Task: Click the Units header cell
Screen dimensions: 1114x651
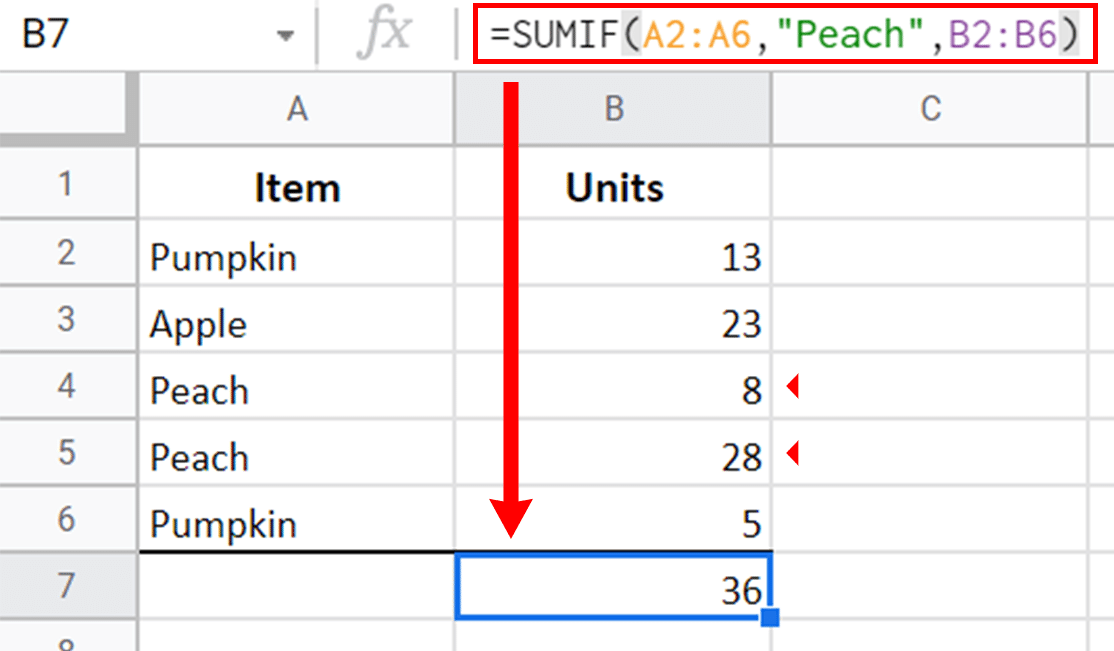Action: 613,188
